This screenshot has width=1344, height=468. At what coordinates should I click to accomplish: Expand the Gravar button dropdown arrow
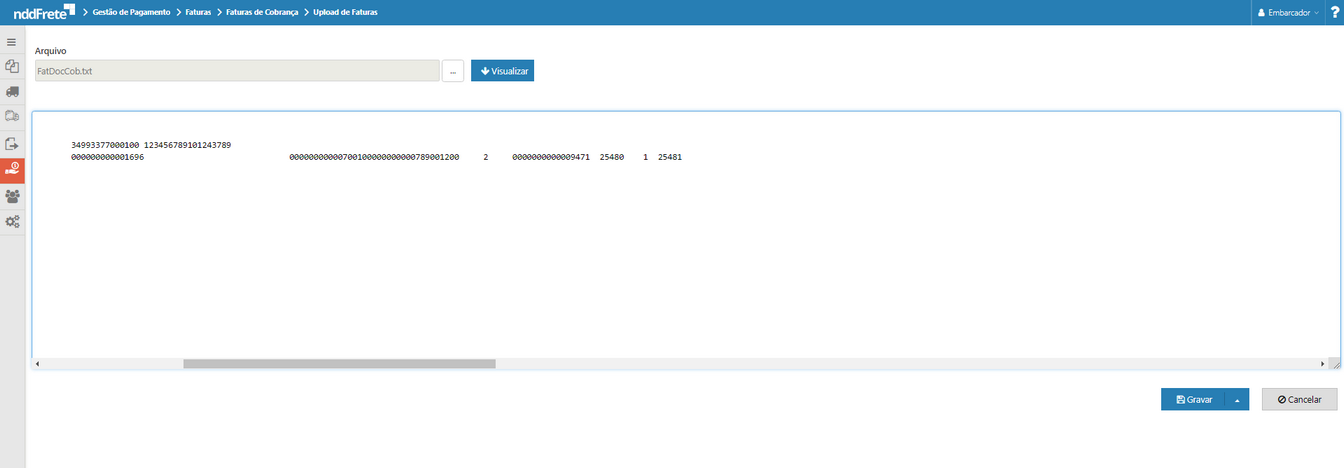[1236, 399]
